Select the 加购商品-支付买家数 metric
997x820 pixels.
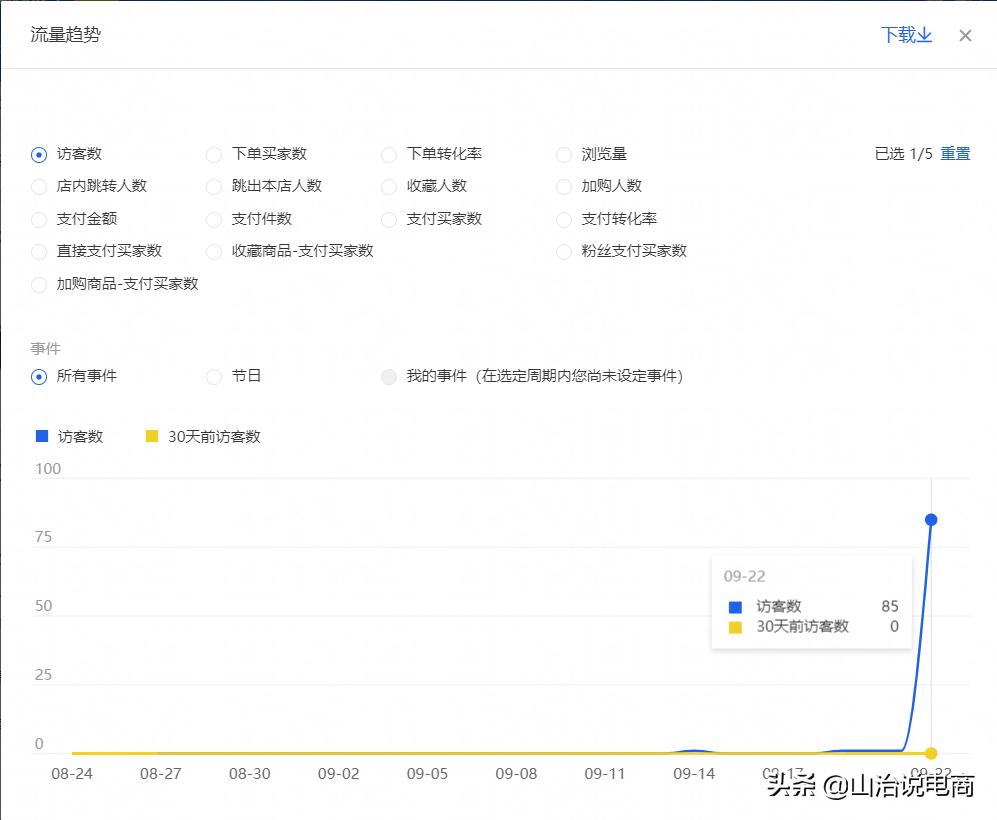pyautogui.click(x=39, y=285)
